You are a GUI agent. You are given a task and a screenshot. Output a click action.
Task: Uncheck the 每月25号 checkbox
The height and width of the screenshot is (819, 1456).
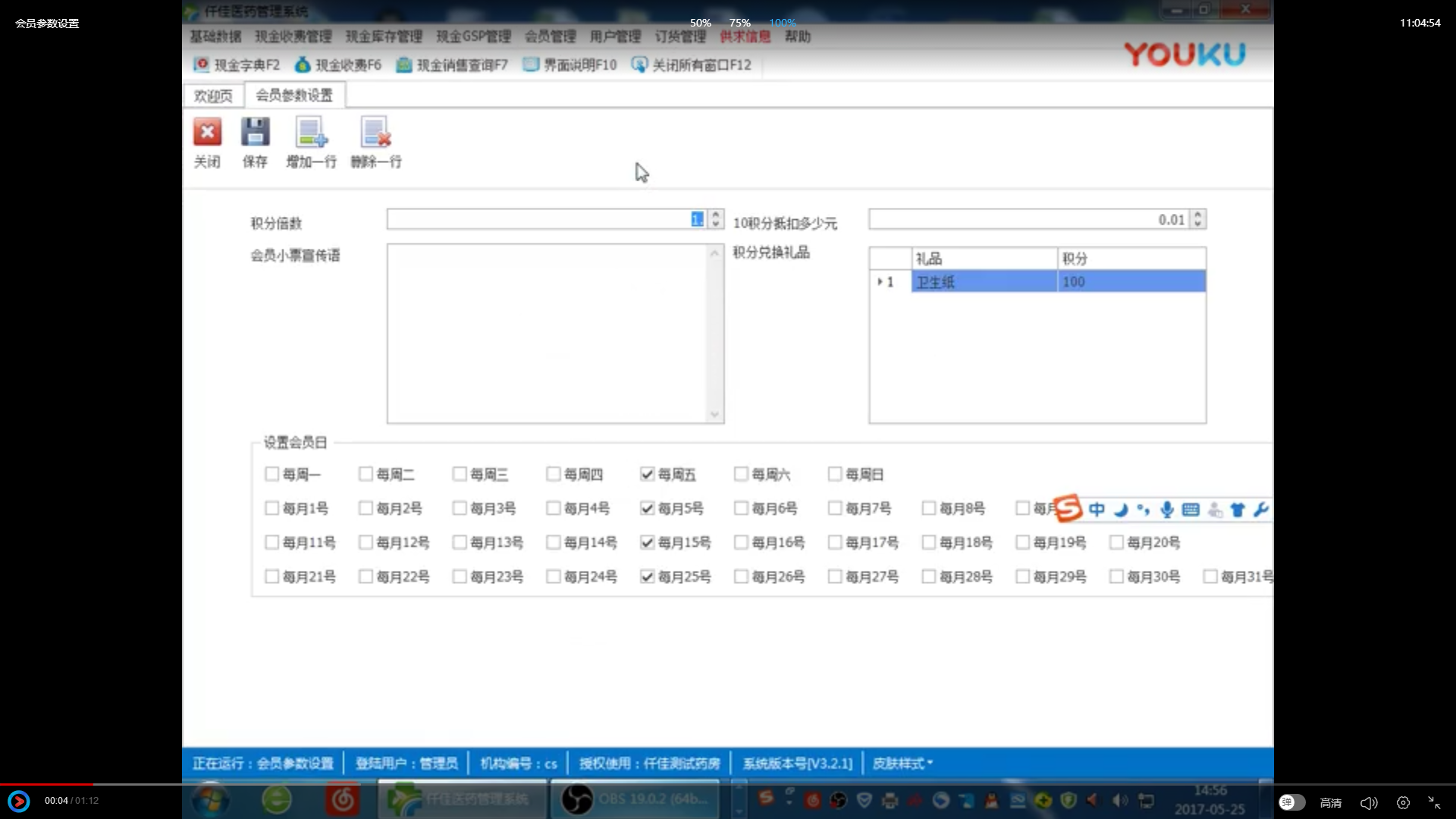[x=647, y=576]
